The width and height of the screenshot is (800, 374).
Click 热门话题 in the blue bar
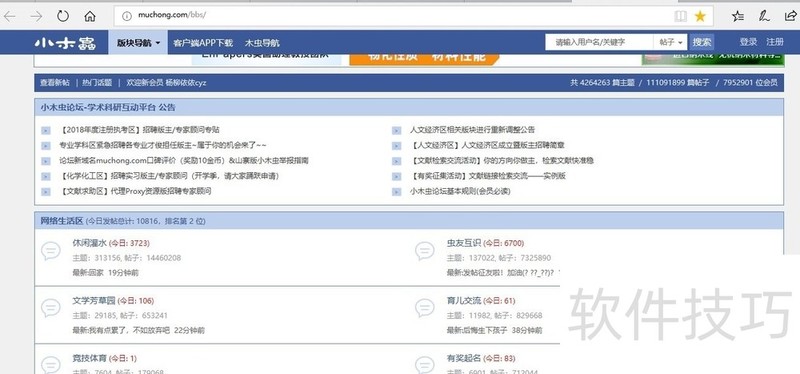point(97,83)
